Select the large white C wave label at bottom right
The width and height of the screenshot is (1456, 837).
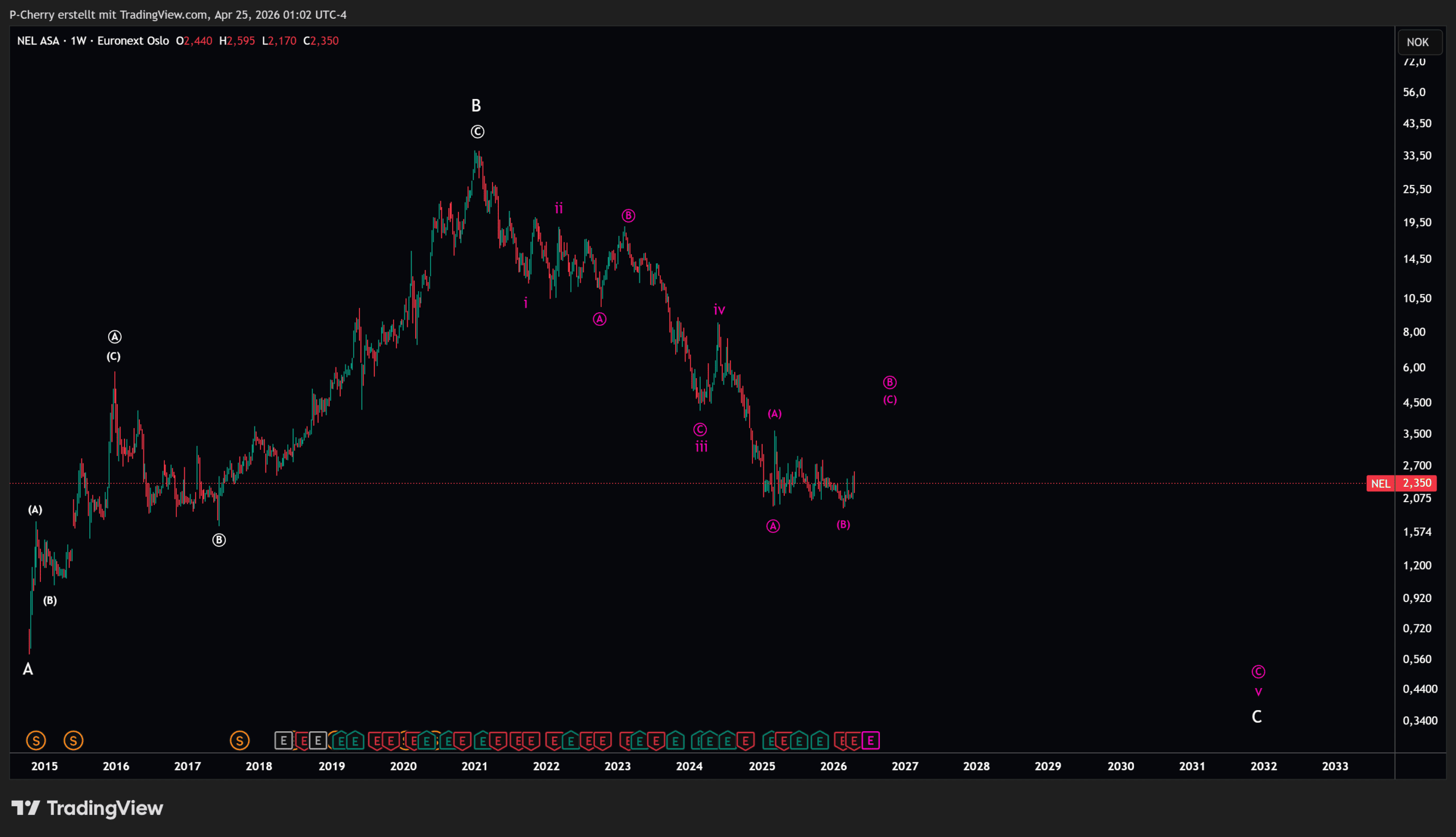(1257, 717)
